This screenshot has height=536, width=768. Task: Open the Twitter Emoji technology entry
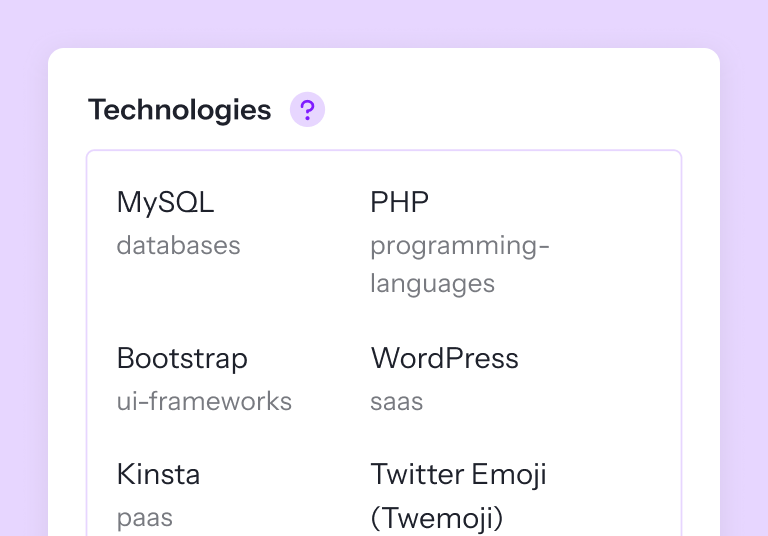pyautogui.click(x=458, y=474)
